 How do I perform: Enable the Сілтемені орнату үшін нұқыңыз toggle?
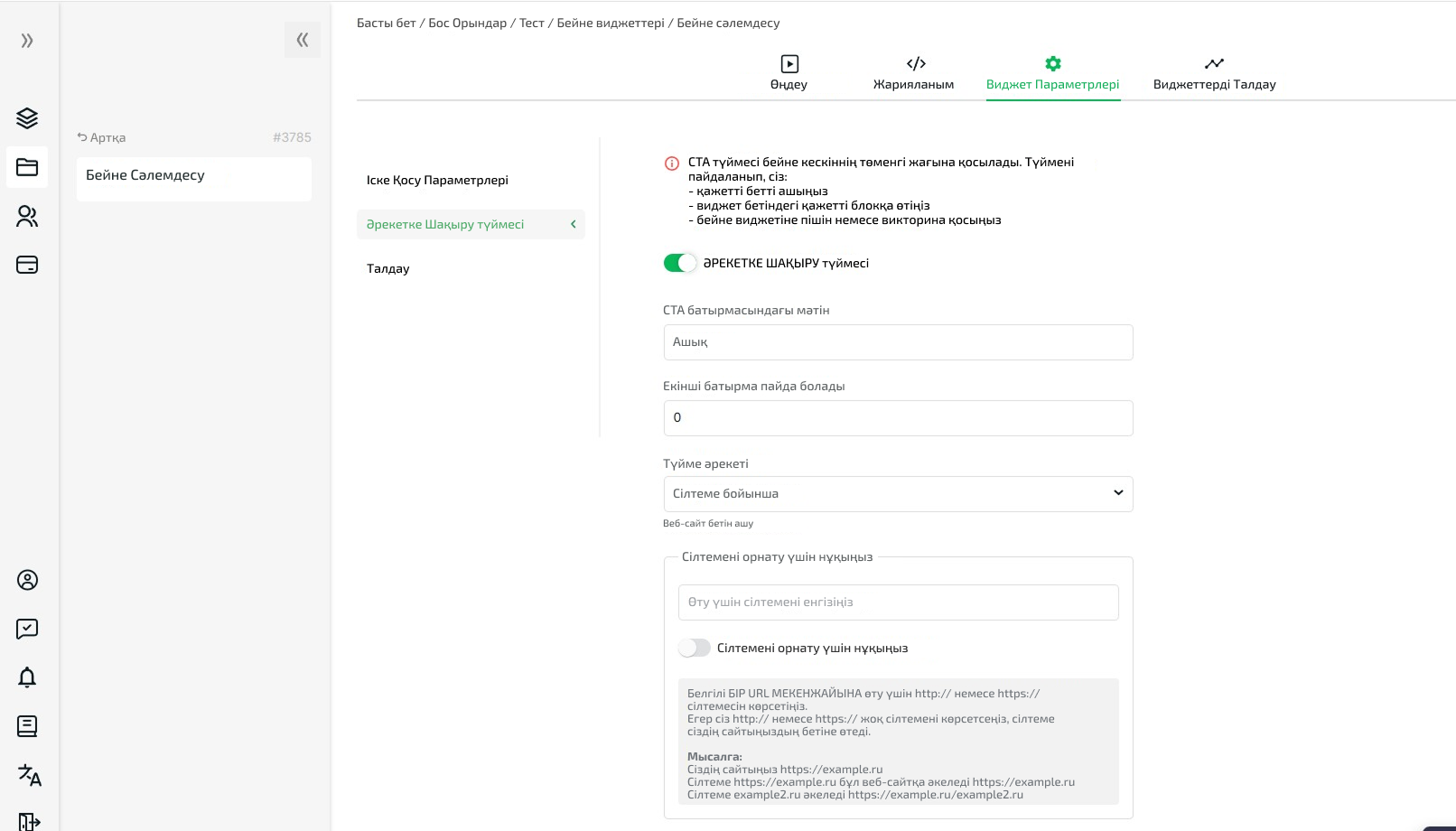point(695,648)
